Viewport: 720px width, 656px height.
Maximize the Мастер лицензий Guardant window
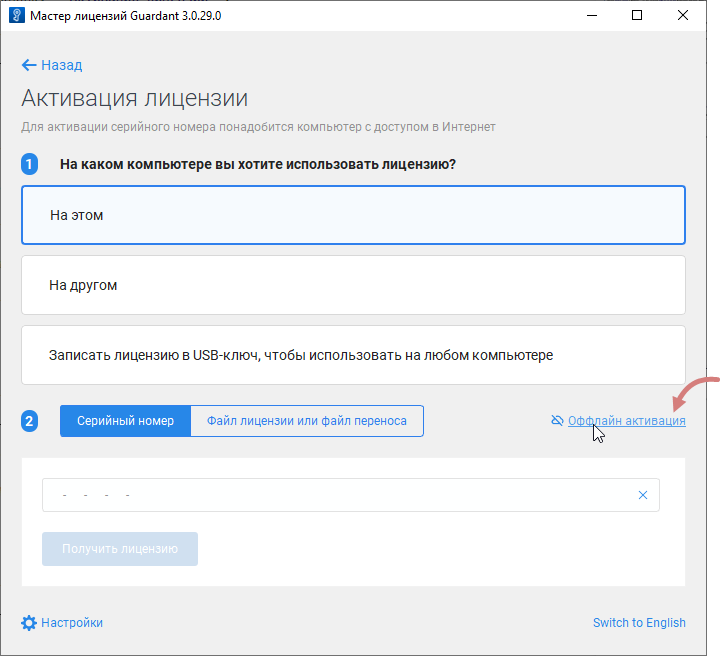[x=637, y=16]
